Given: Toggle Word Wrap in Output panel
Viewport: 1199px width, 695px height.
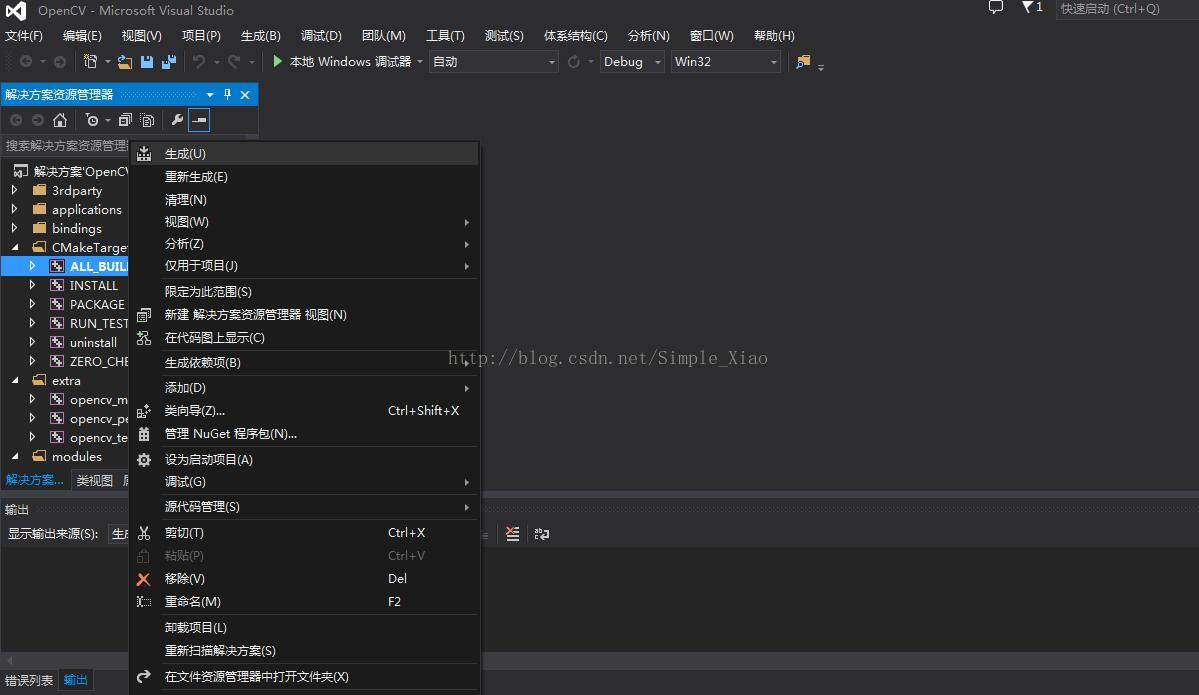Looking at the screenshot, I should [541, 534].
